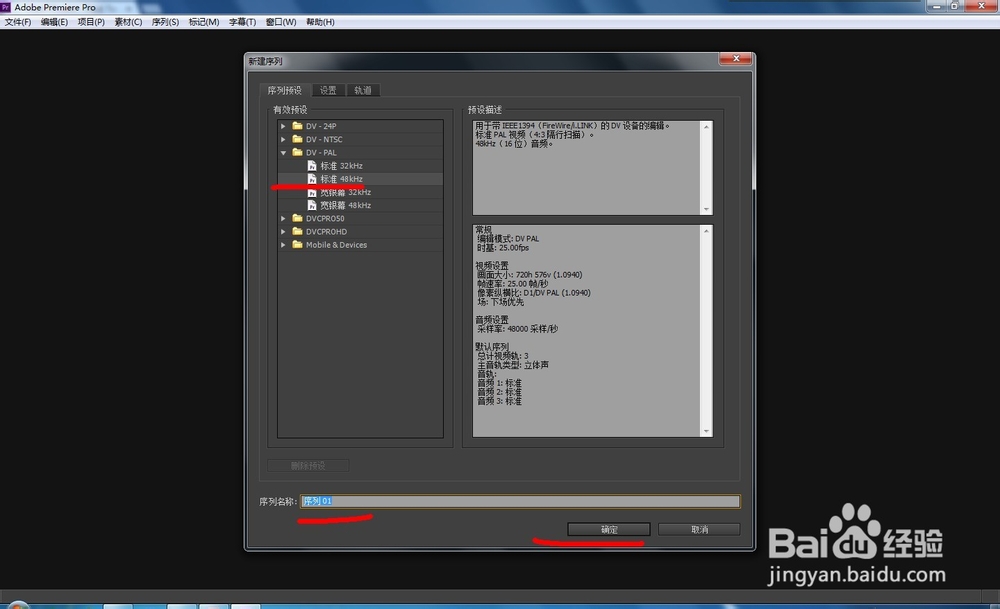Click the 宽银幕 48kHz preset file icon
1000x609 pixels.
(312, 205)
